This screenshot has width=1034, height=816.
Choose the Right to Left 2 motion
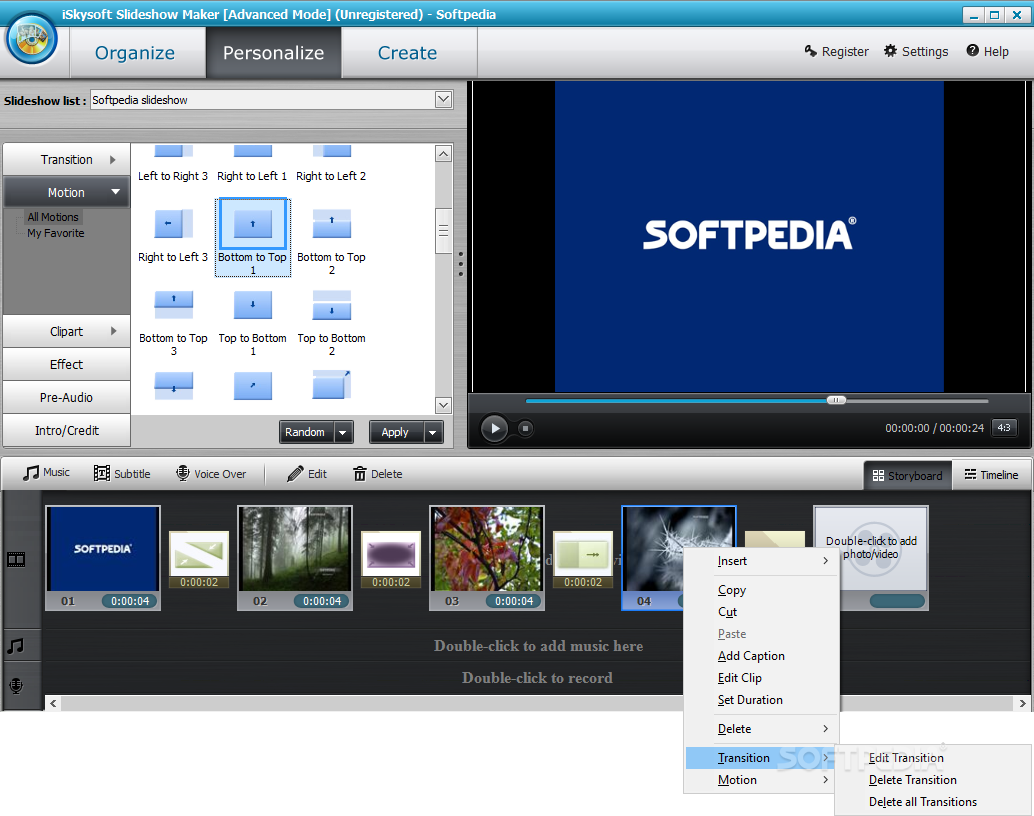331,162
